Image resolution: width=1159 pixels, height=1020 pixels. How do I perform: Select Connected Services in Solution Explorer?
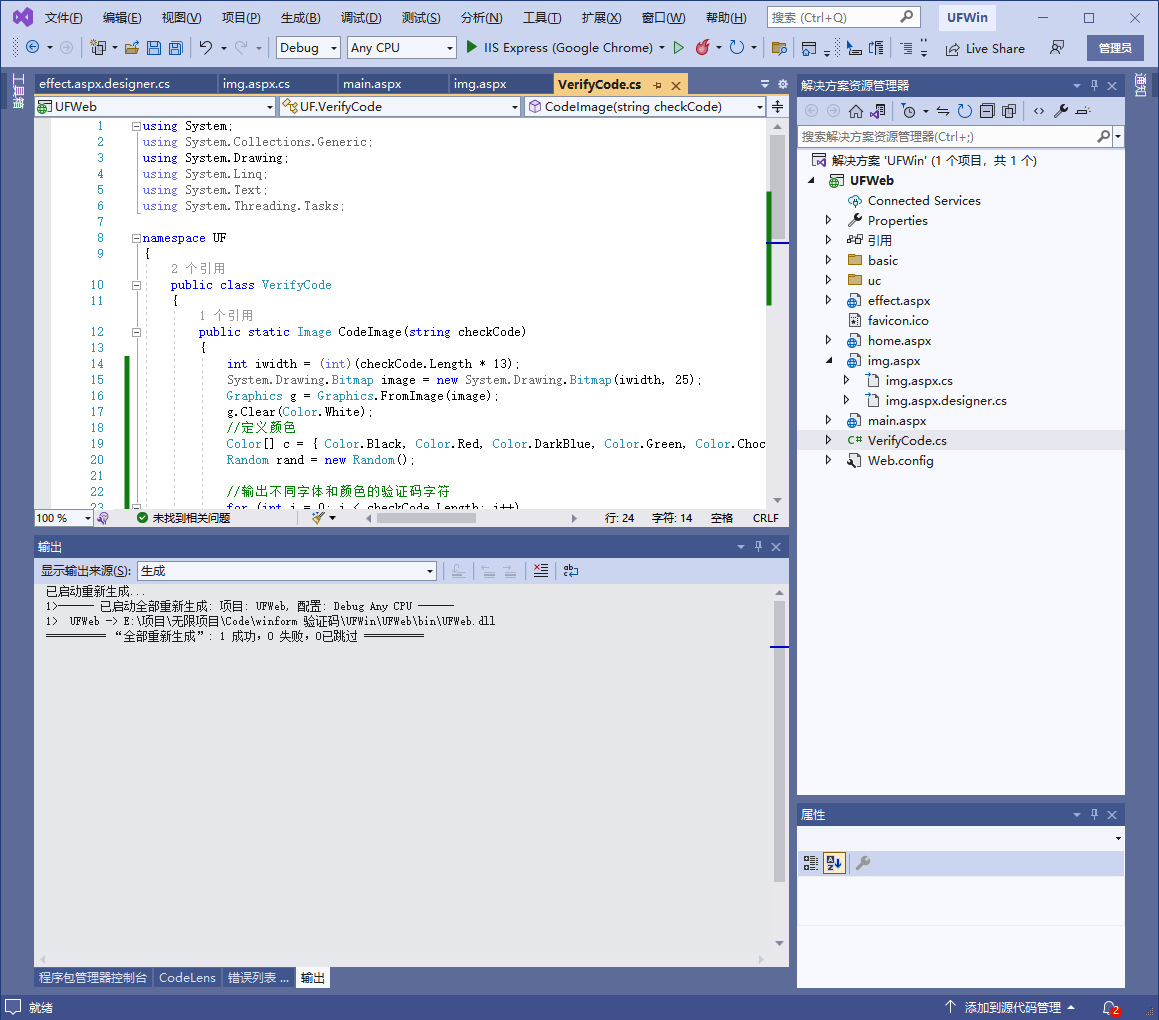point(924,200)
